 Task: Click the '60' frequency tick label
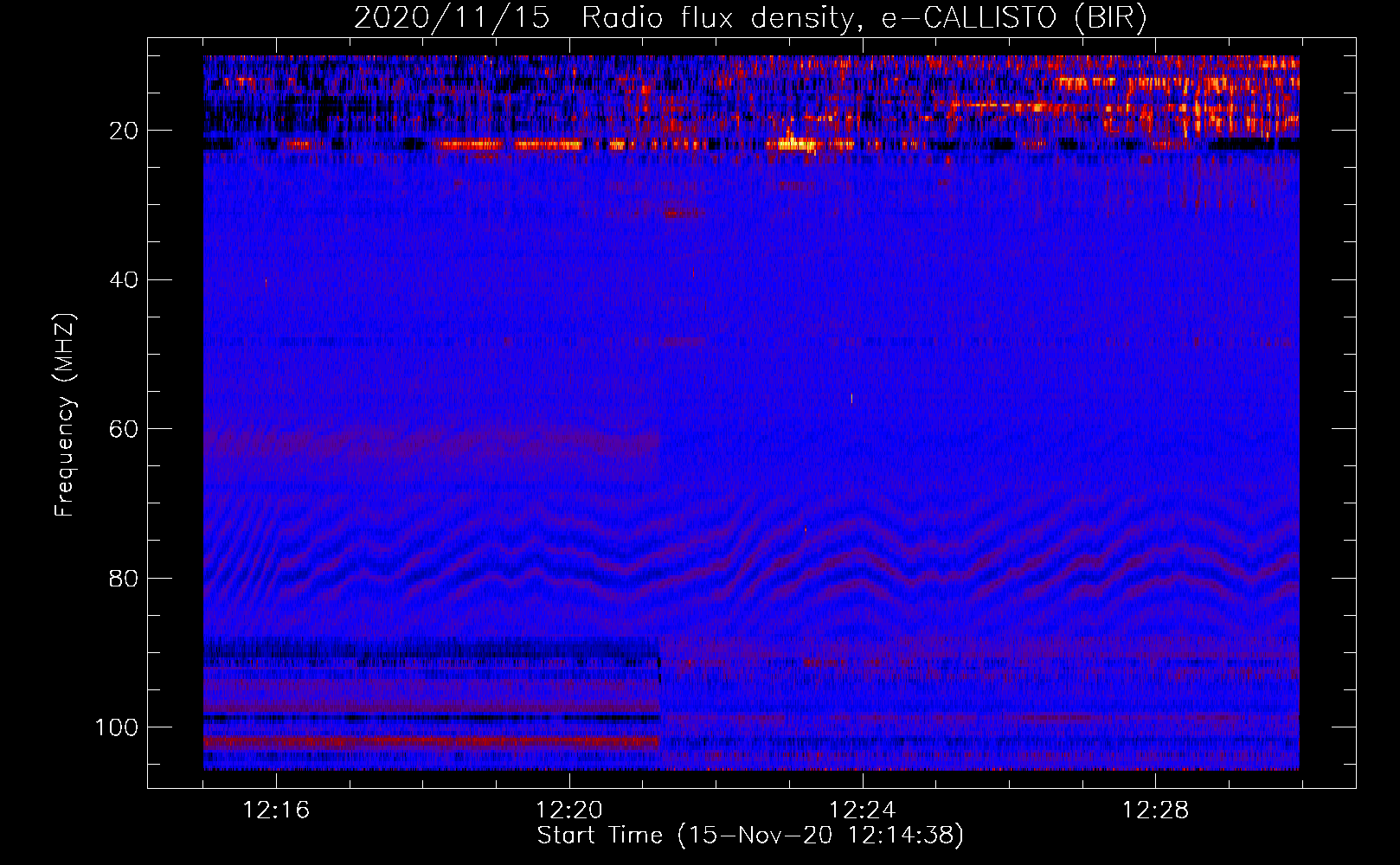(x=125, y=429)
